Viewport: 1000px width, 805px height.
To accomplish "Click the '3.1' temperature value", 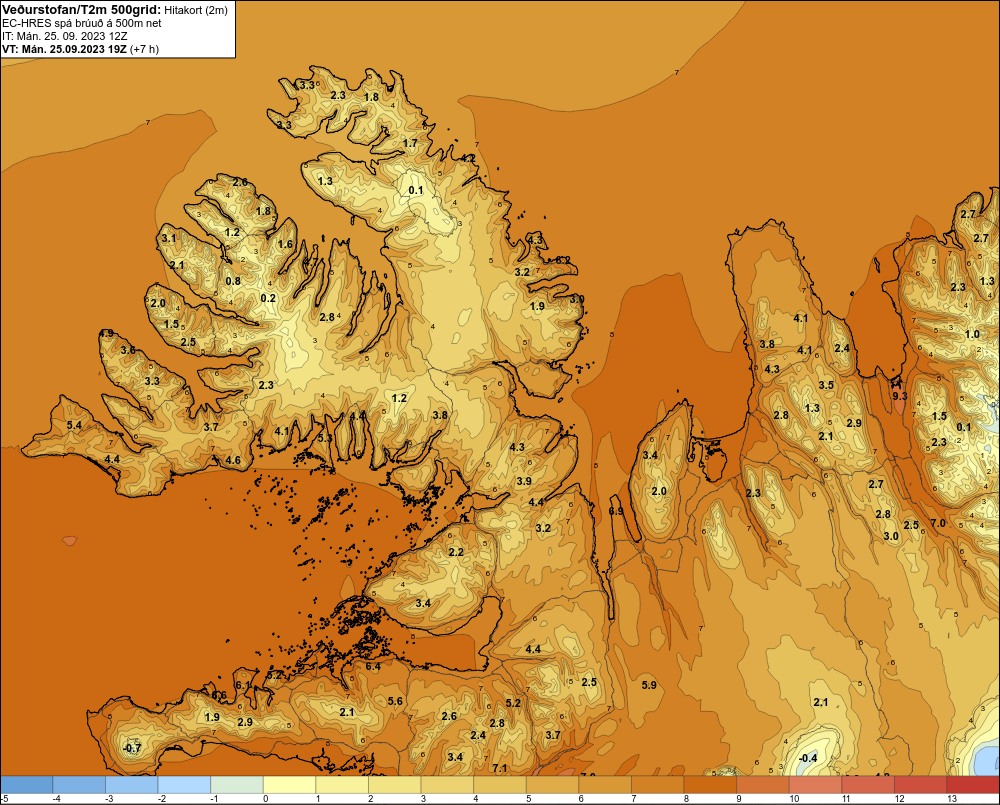I will [x=168, y=239].
